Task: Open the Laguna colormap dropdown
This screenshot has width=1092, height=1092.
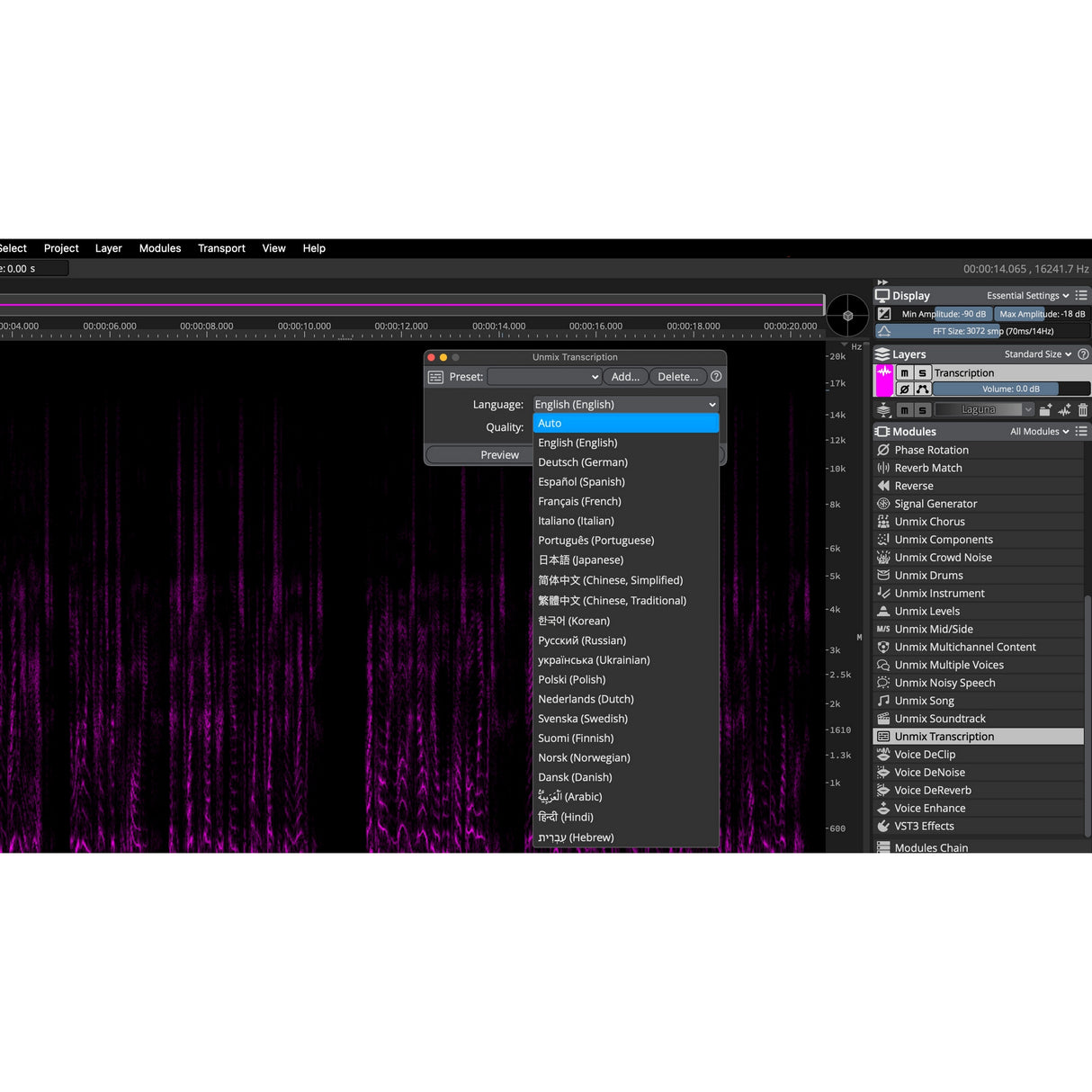Action: [x=984, y=408]
